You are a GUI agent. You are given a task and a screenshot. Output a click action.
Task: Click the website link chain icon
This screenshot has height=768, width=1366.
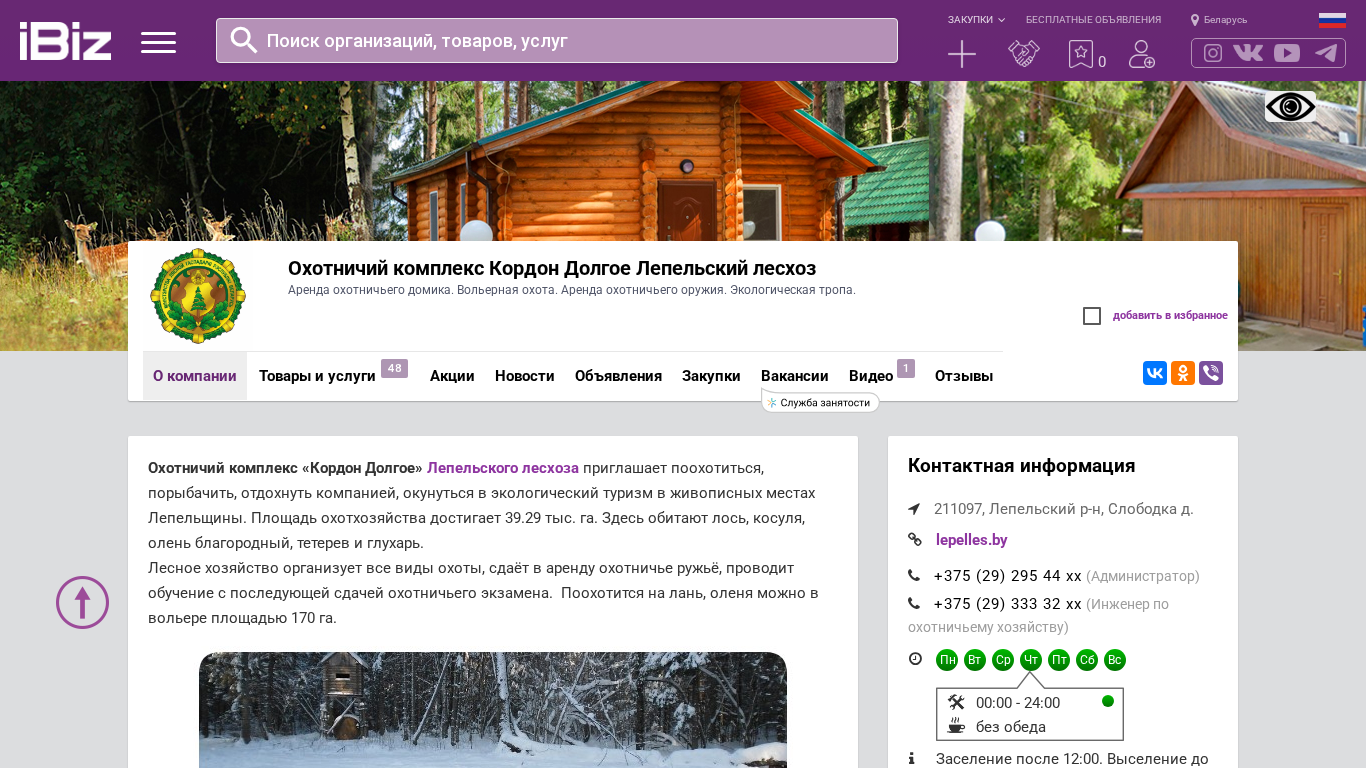[915, 540]
